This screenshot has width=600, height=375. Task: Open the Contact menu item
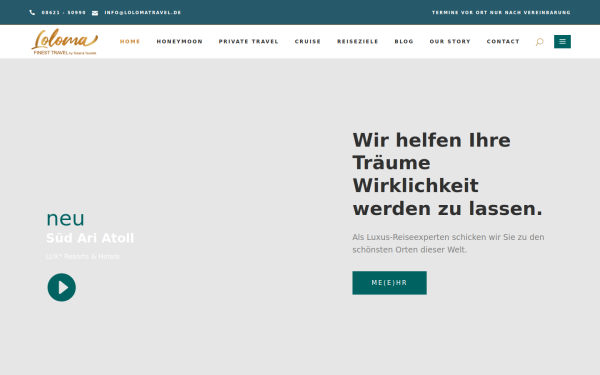pos(503,42)
